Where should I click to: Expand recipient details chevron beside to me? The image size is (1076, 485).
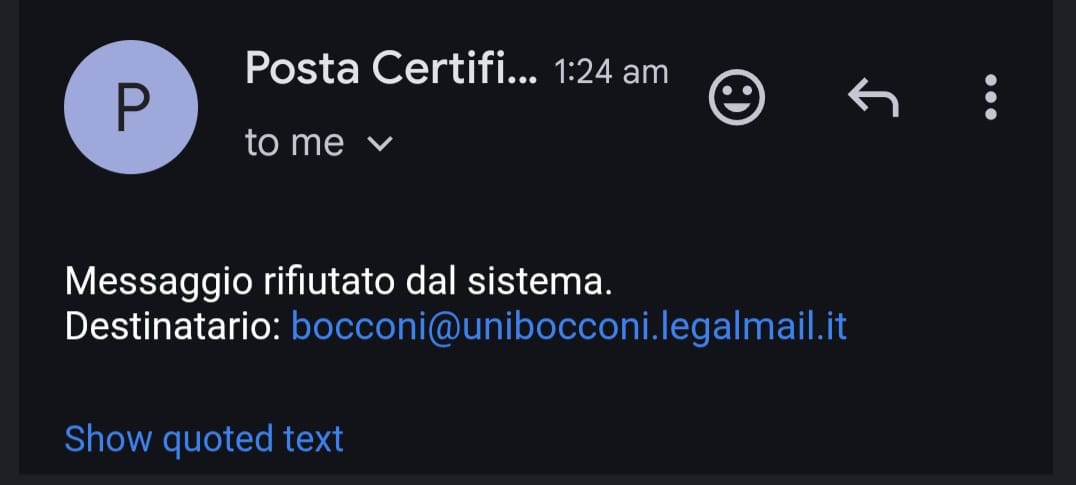[379, 143]
